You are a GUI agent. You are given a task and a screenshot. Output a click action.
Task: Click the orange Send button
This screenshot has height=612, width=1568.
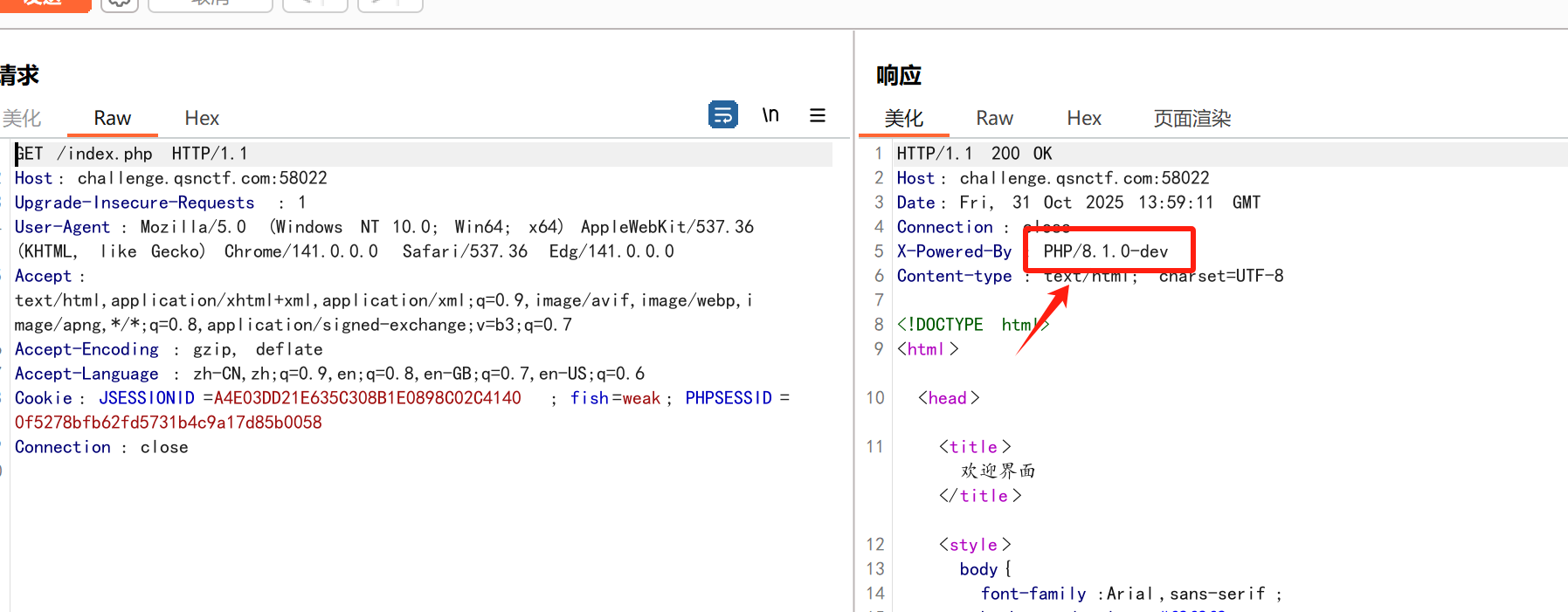click(44, 4)
